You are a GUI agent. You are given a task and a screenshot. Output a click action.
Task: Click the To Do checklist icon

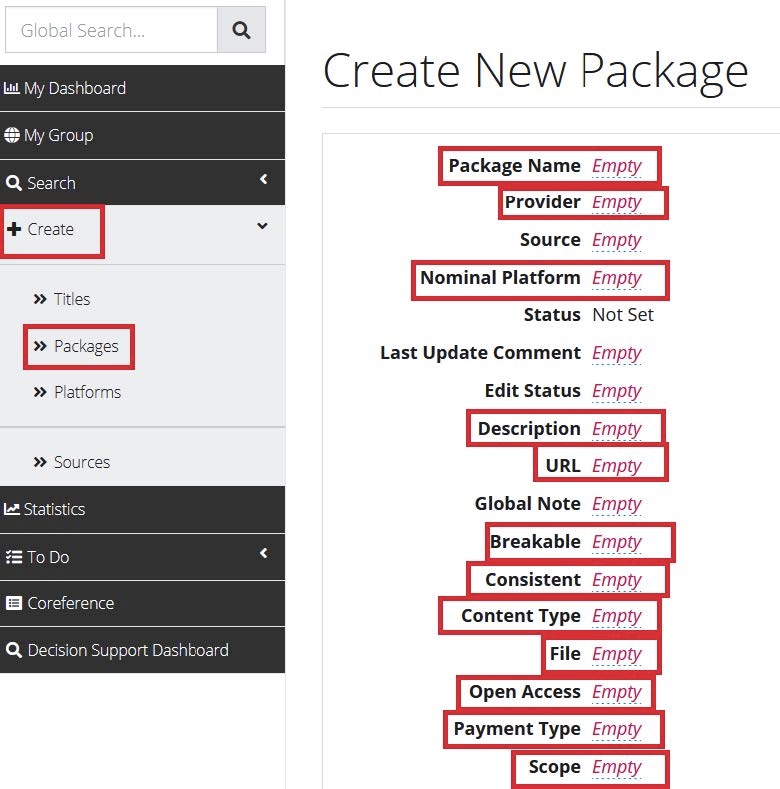coord(13,557)
